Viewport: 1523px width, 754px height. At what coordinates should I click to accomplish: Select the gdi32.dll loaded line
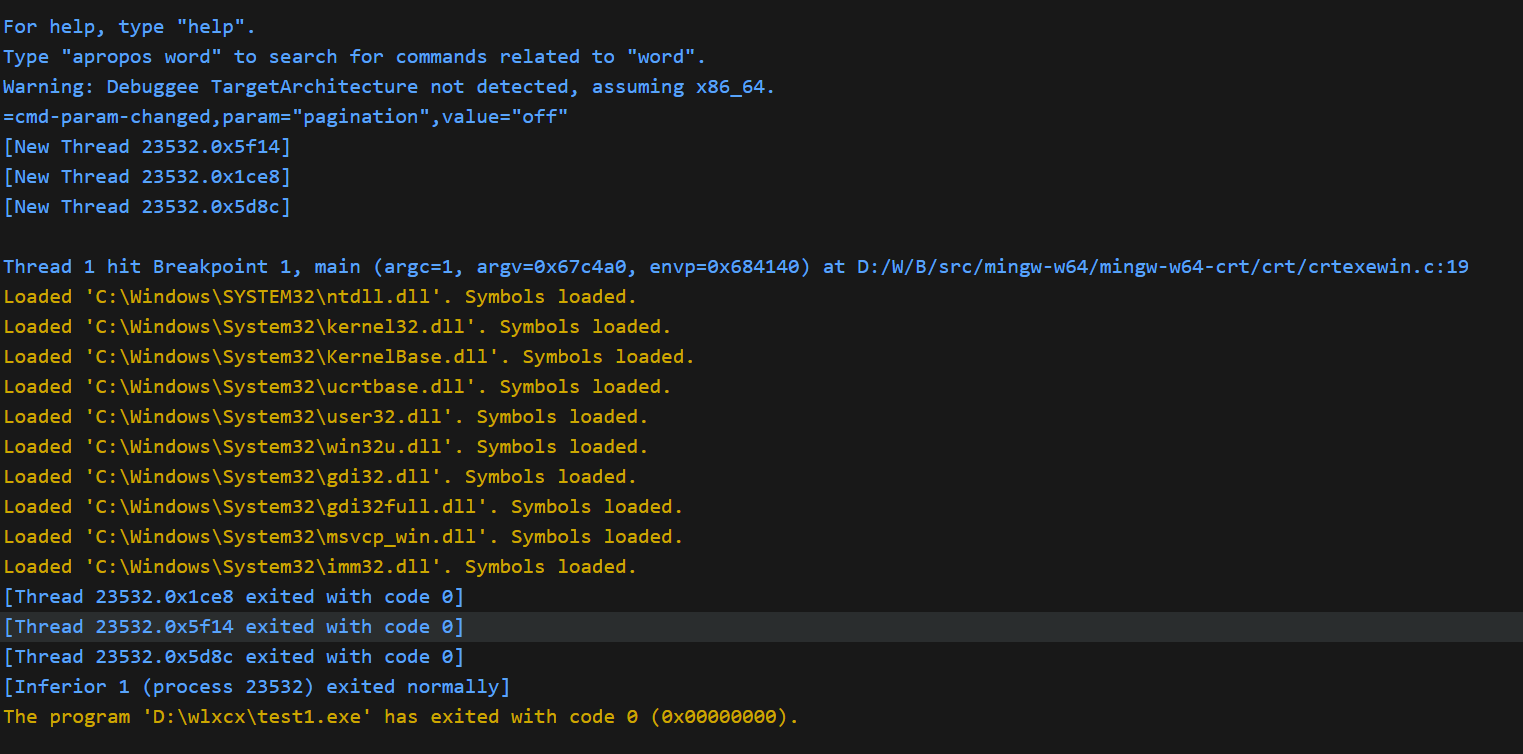[320, 477]
